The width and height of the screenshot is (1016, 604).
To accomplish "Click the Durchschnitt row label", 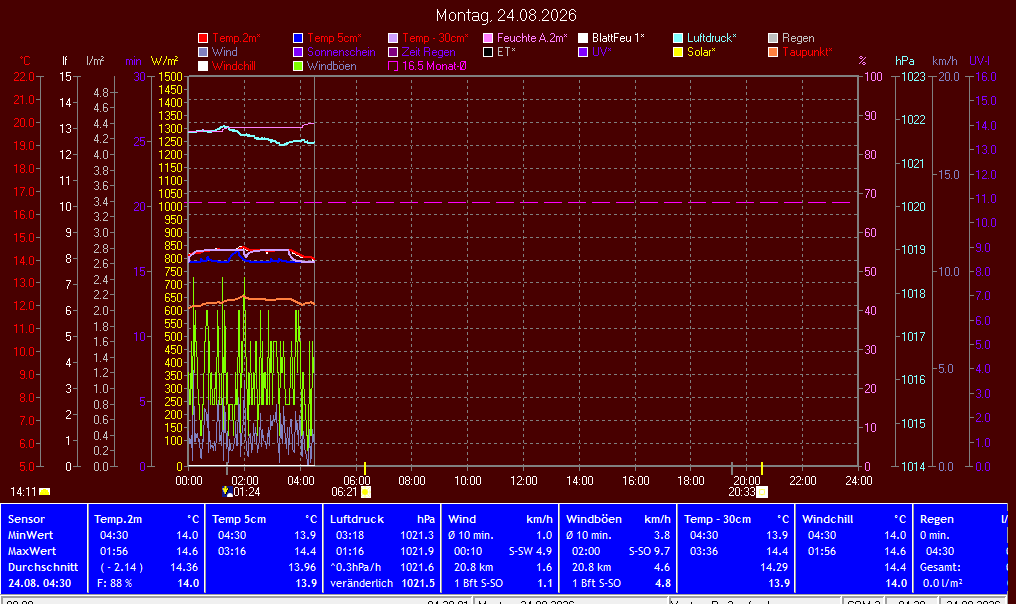I will [x=43, y=567].
